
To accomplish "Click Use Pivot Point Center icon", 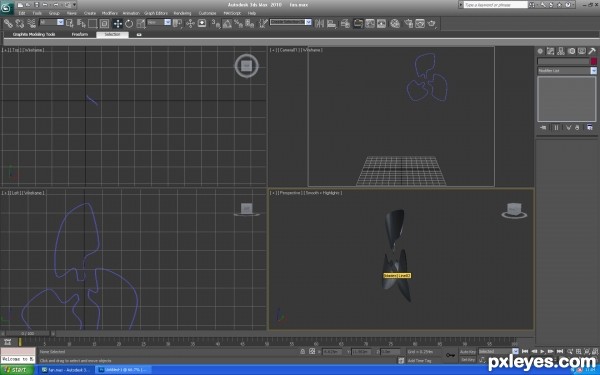I will coord(178,24).
